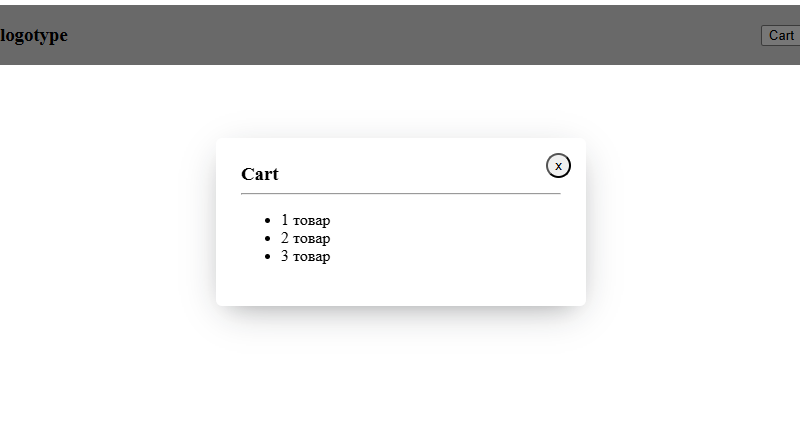The height and width of the screenshot is (426, 800).
Task: Select the "3 товар" cart item
Action: point(305,256)
